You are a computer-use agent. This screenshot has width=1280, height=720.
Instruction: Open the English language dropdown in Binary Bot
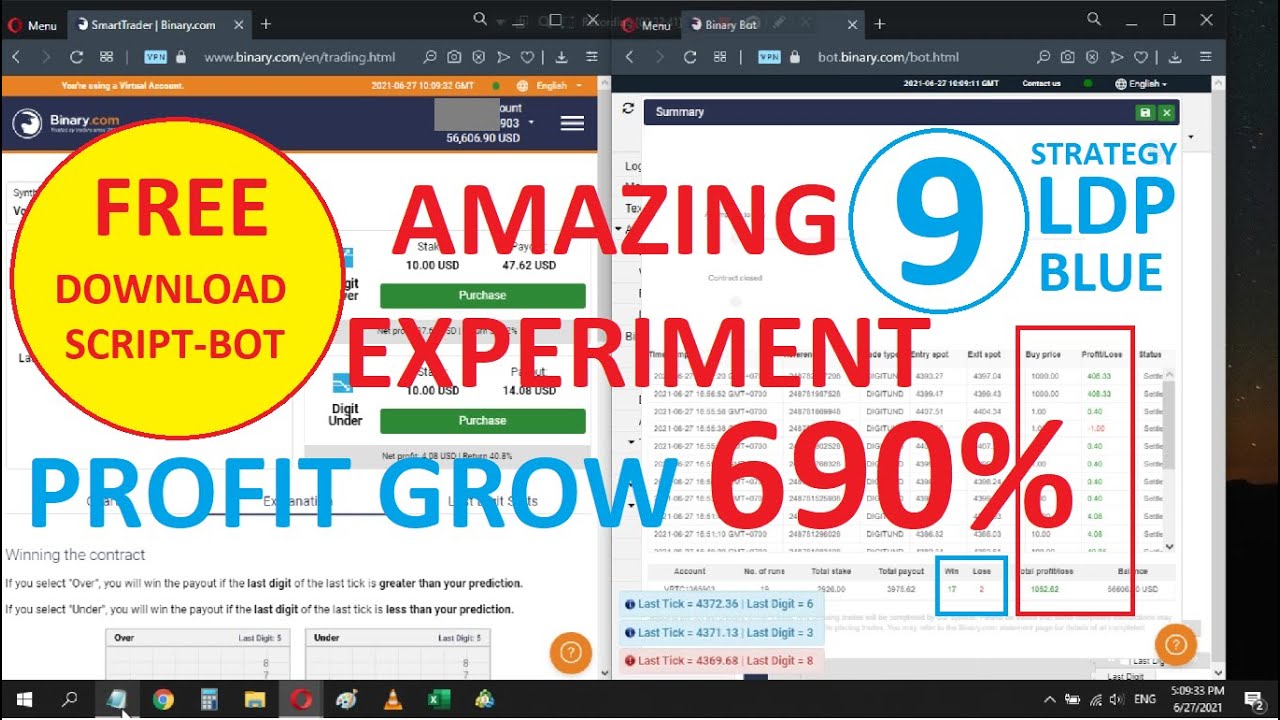[x=1140, y=84]
